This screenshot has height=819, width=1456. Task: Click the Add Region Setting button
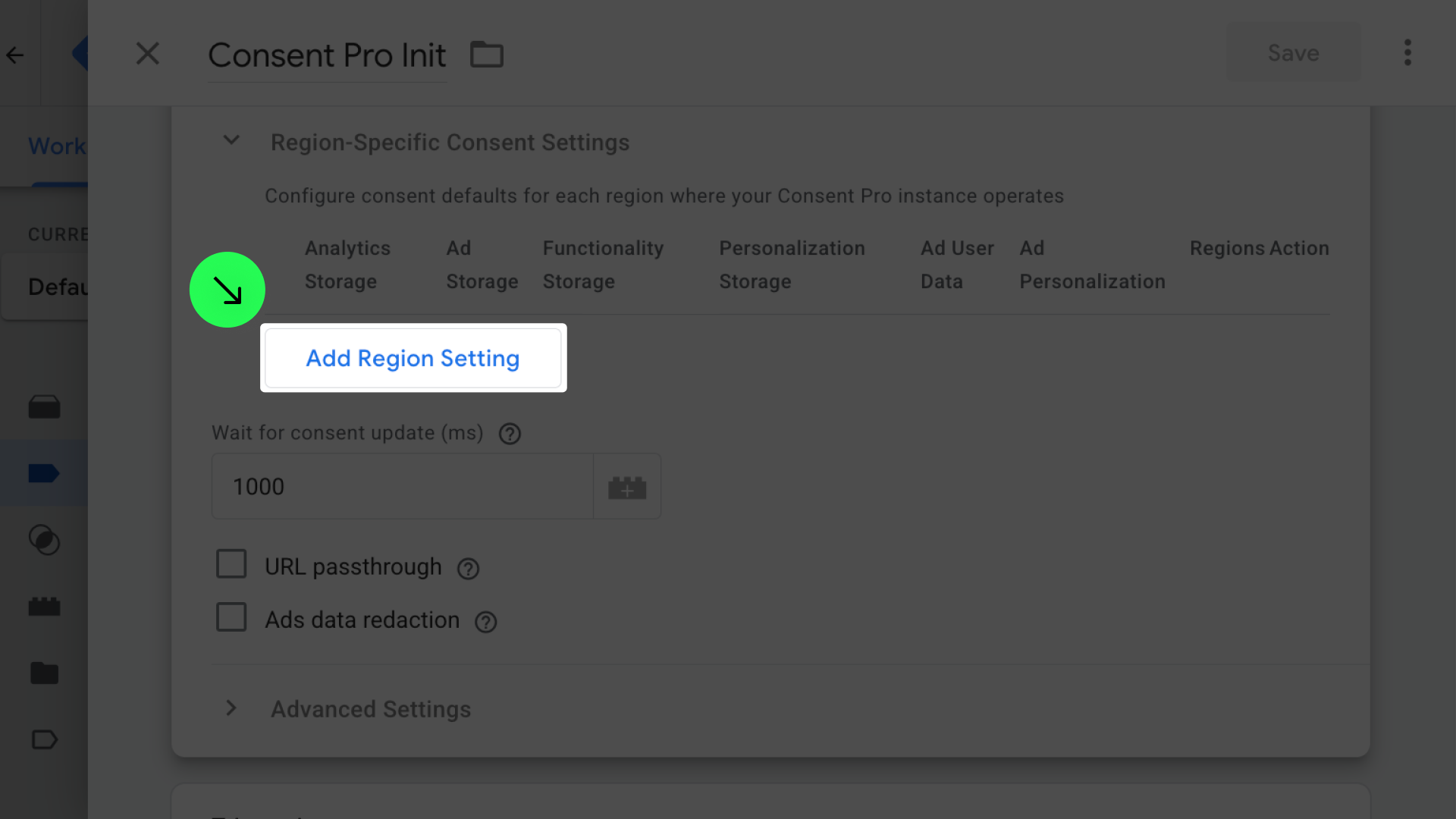(x=413, y=358)
